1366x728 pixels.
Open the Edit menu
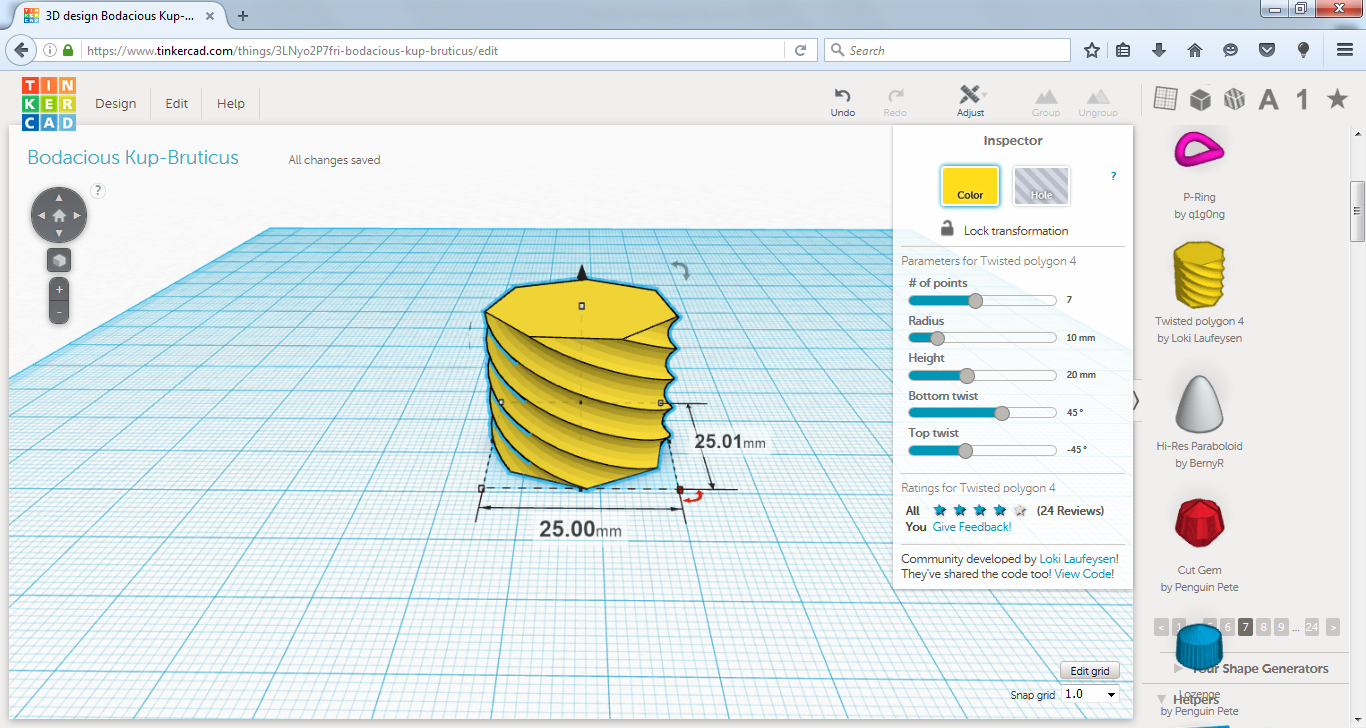point(177,103)
